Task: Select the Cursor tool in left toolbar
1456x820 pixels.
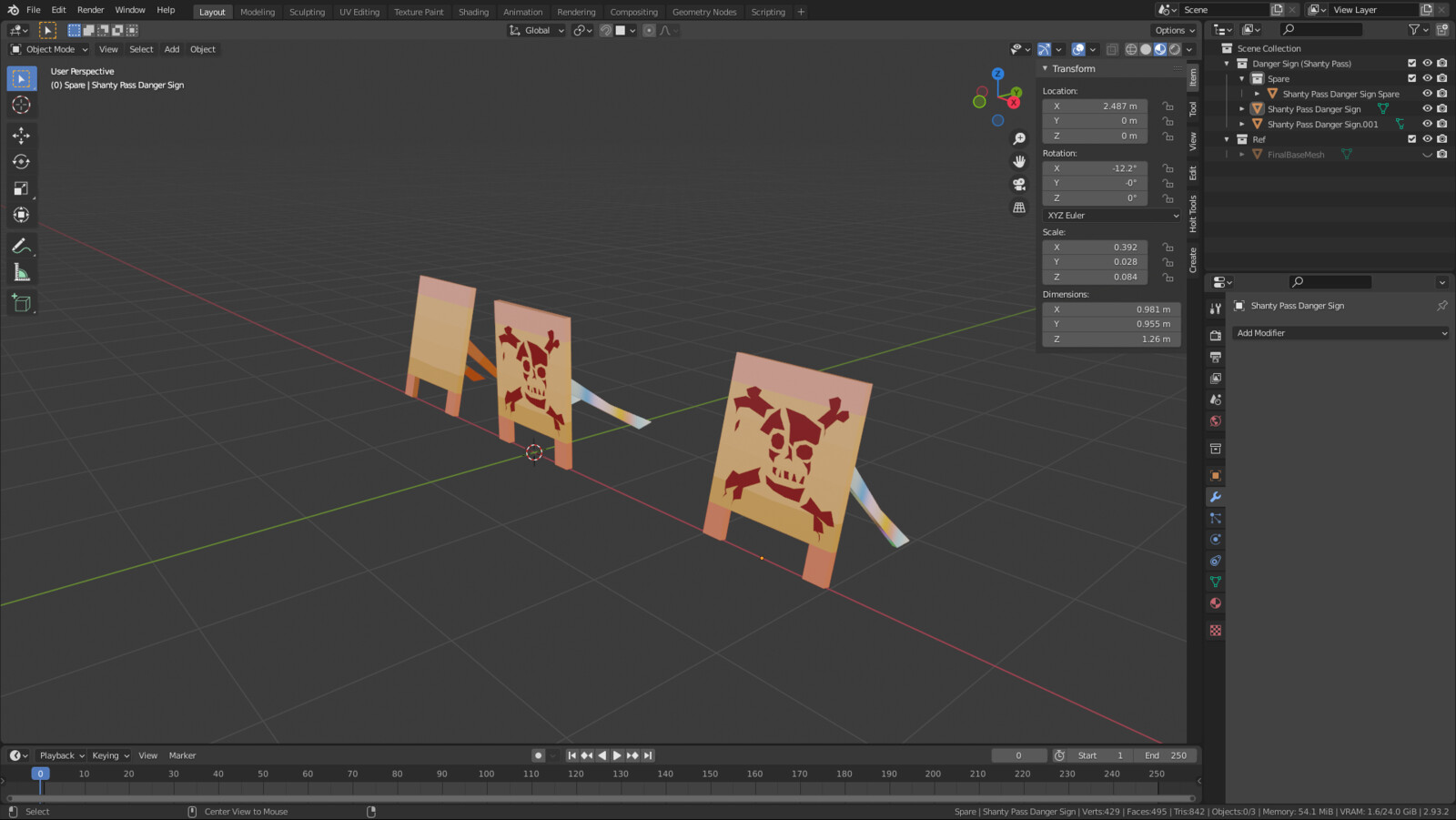Action: coord(21,105)
